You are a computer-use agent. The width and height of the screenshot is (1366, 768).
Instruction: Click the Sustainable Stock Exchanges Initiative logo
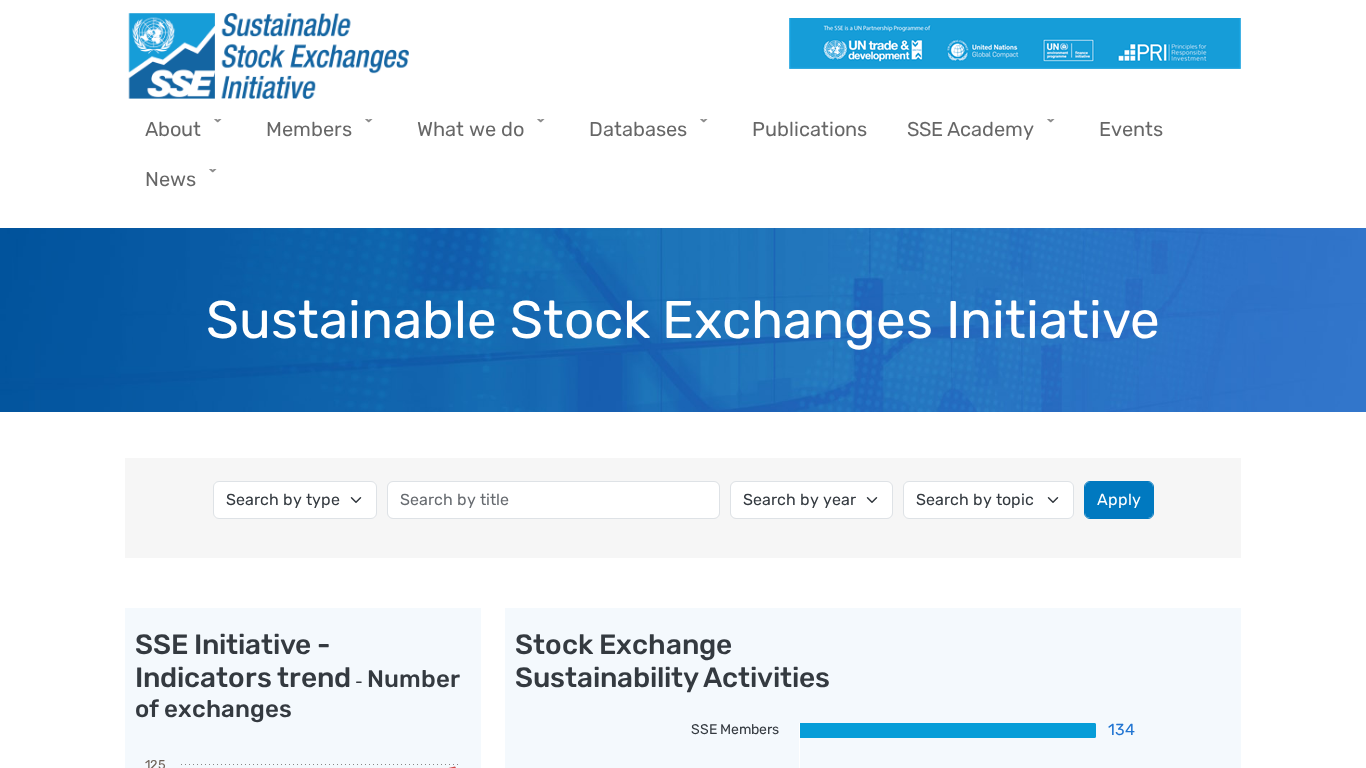pyautogui.click(x=268, y=56)
